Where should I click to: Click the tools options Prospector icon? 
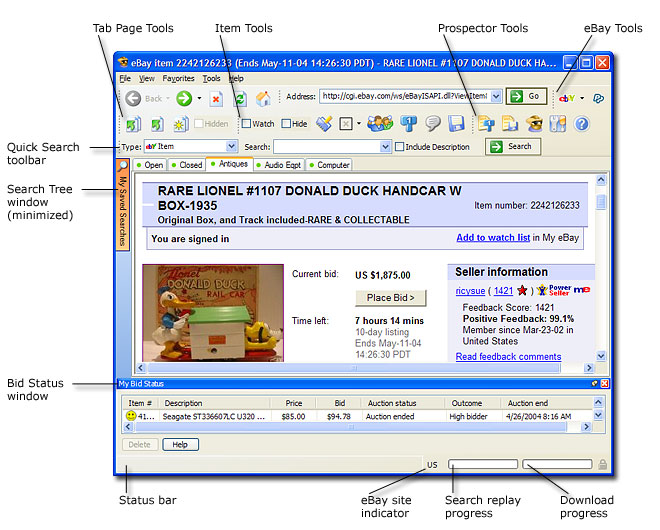558,124
